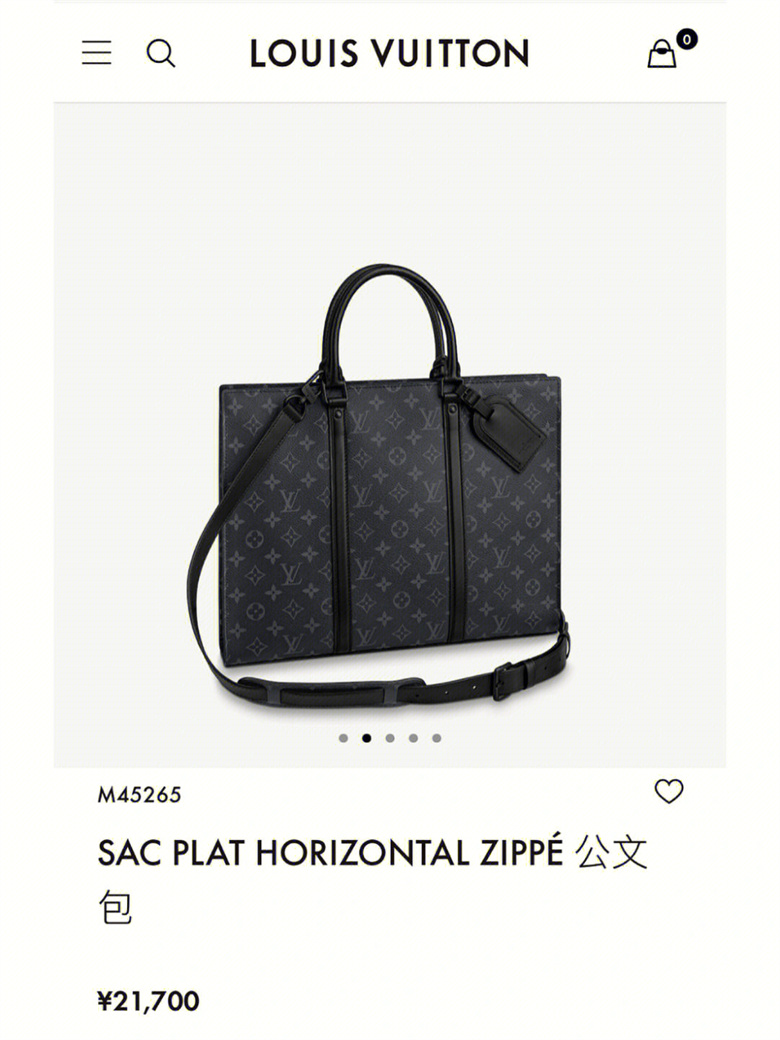View the fifth carousel image dot

click(436, 738)
